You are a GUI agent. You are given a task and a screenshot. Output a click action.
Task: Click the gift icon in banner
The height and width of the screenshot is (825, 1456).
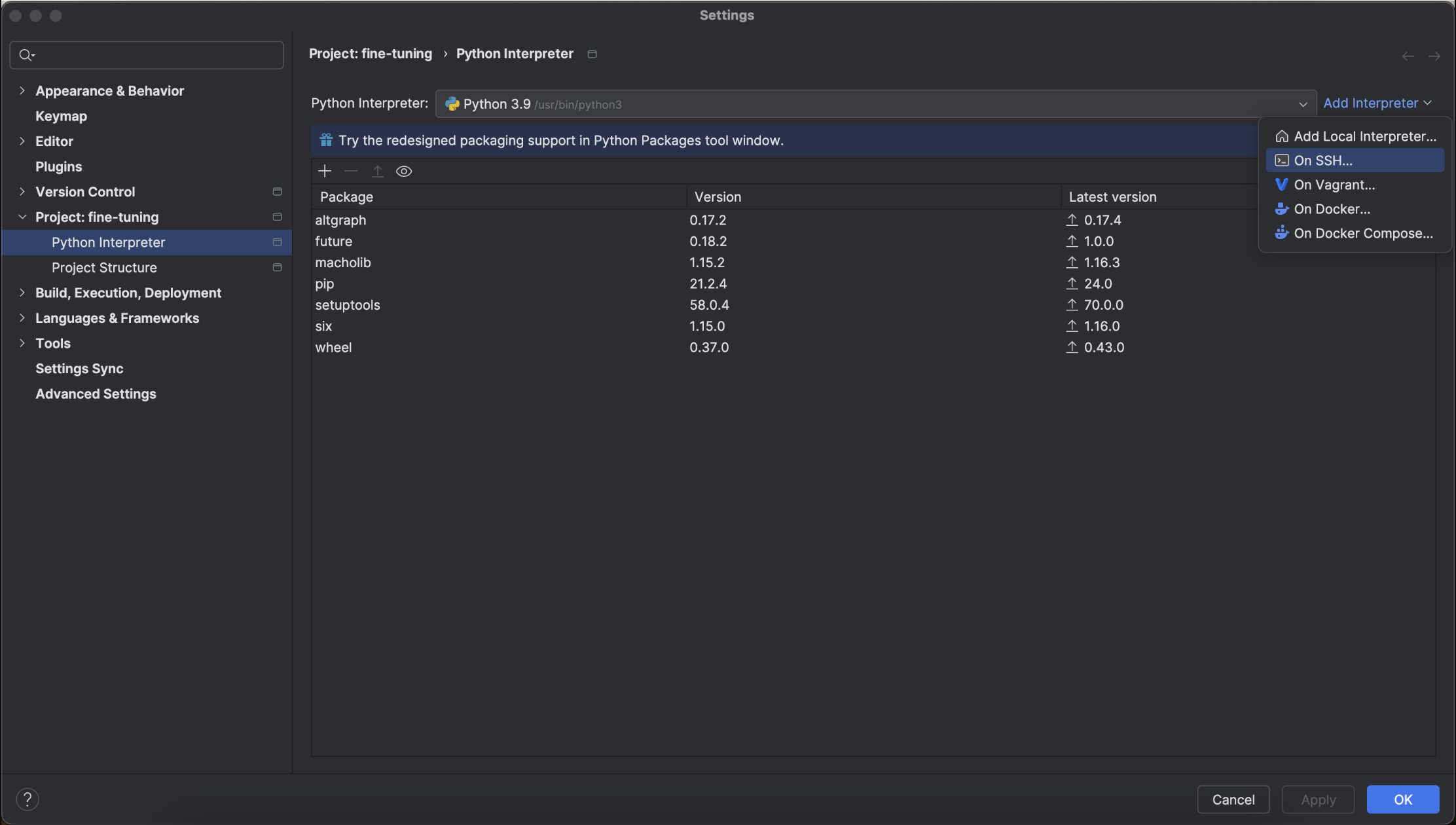pos(326,140)
